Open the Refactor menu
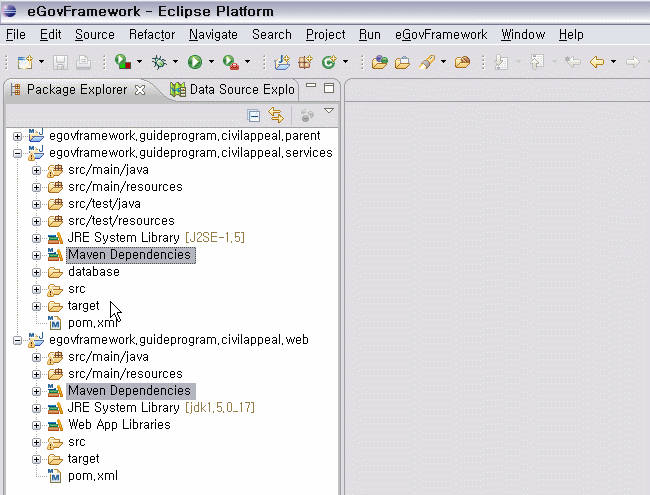The image size is (650, 495). [x=152, y=34]
